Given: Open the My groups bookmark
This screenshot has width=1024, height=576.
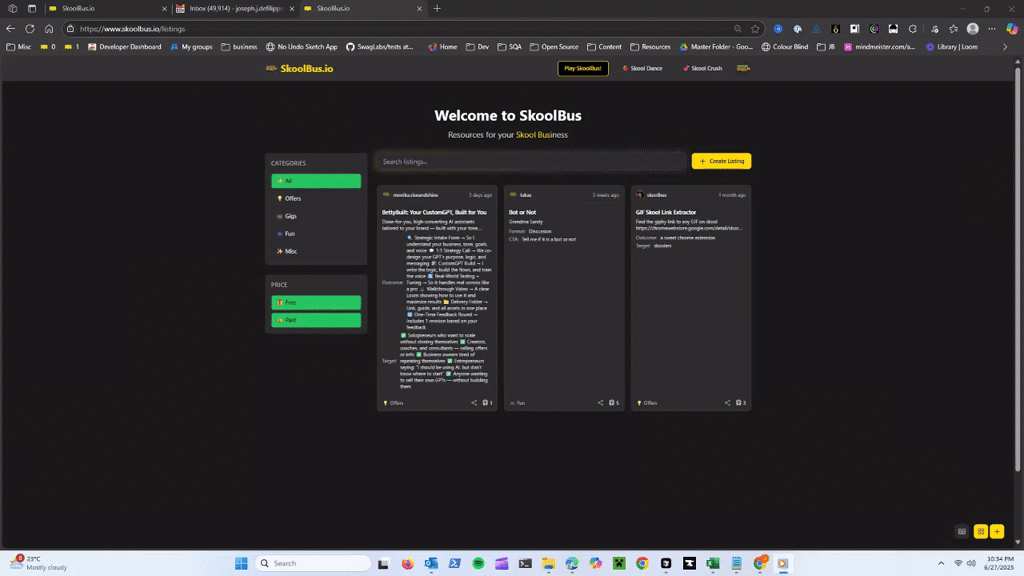Looking at the screenshot, I should 191,47.
